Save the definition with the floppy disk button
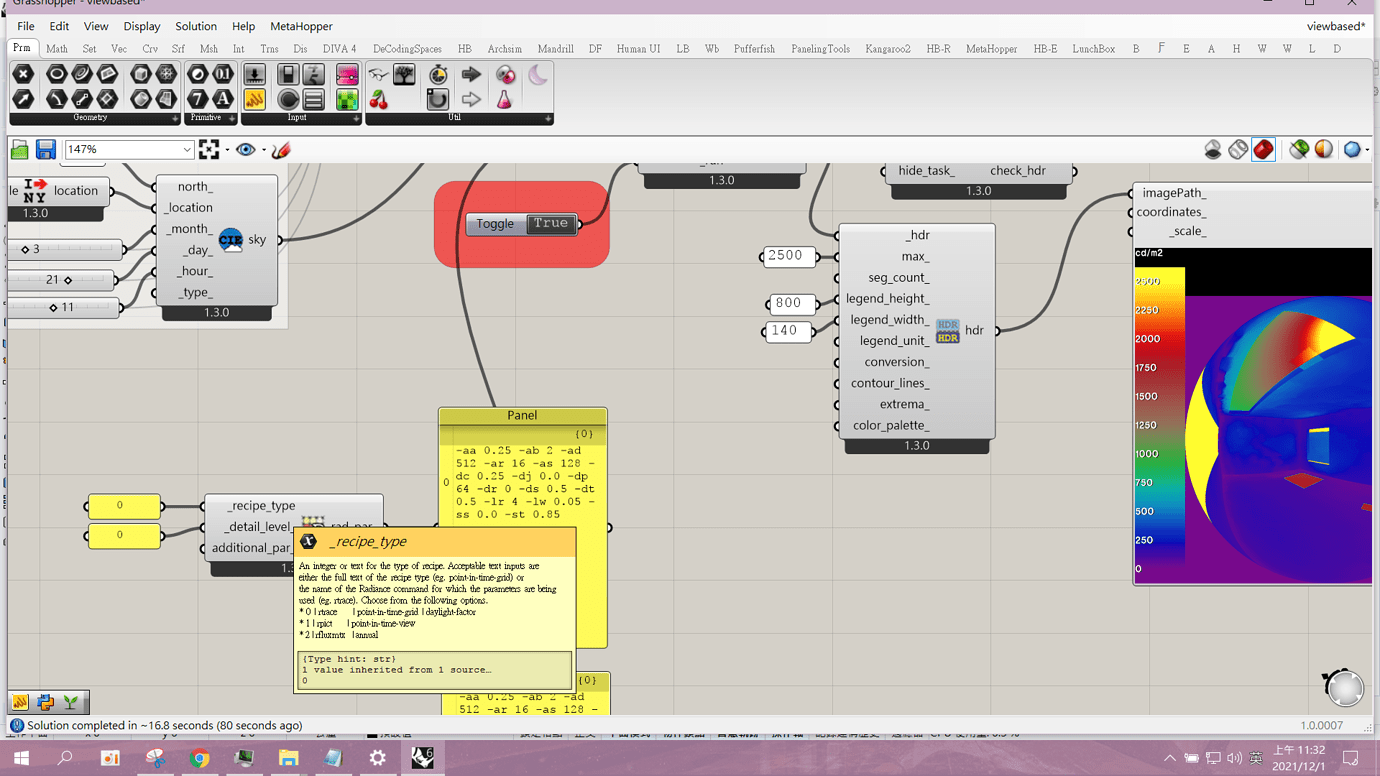Screen dimensions: 1380x776 tap(46, 148)
